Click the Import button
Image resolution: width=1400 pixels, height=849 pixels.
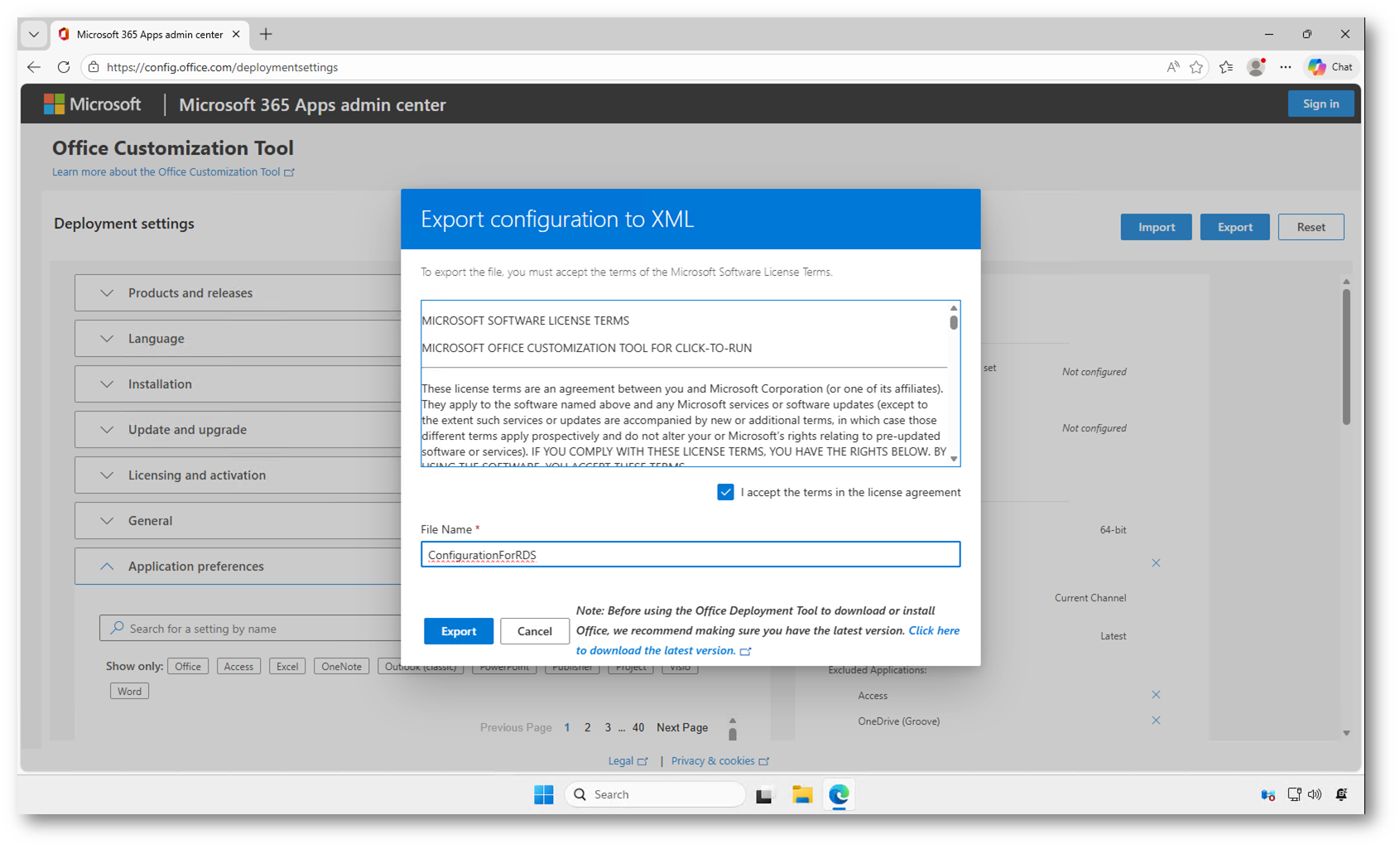(1157, 227)
